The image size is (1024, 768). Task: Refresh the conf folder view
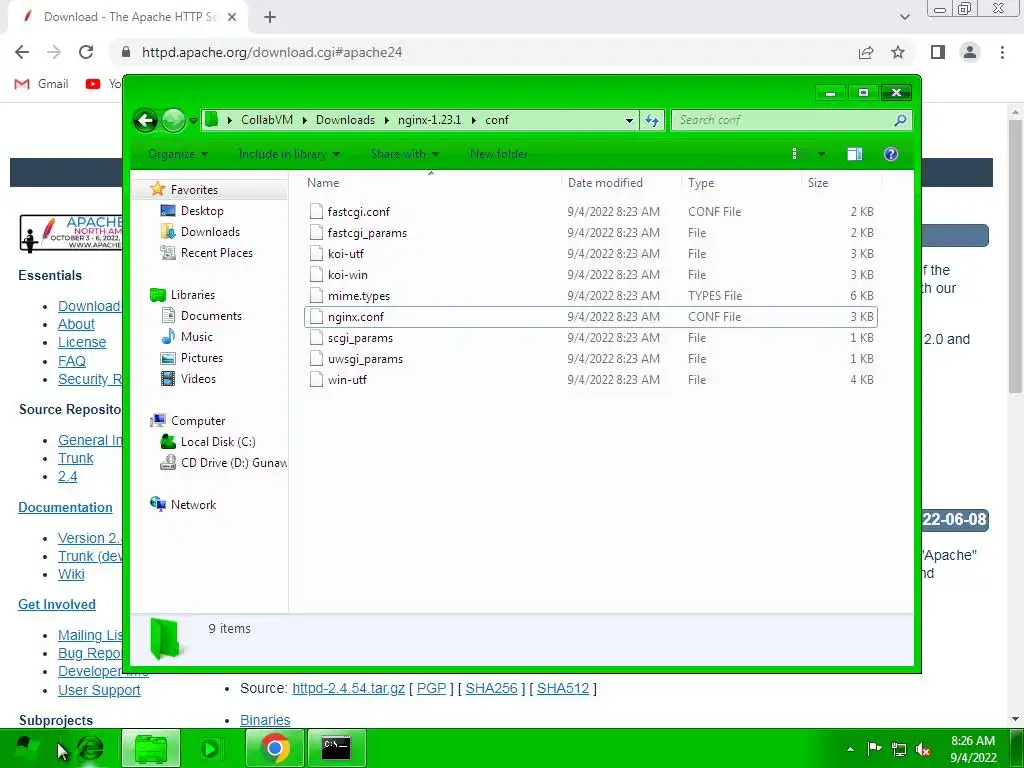652,120
